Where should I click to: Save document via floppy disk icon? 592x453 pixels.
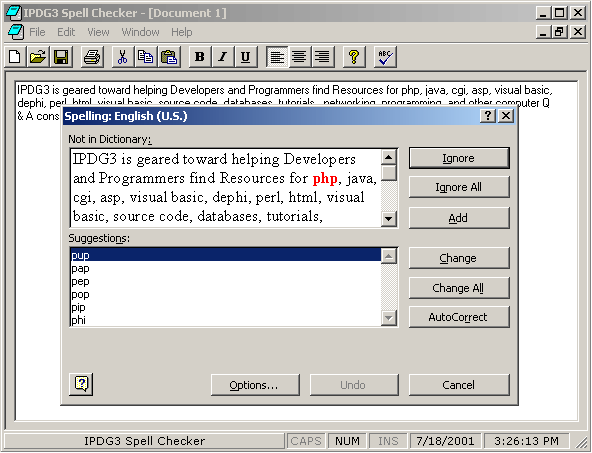click(61, 57)
